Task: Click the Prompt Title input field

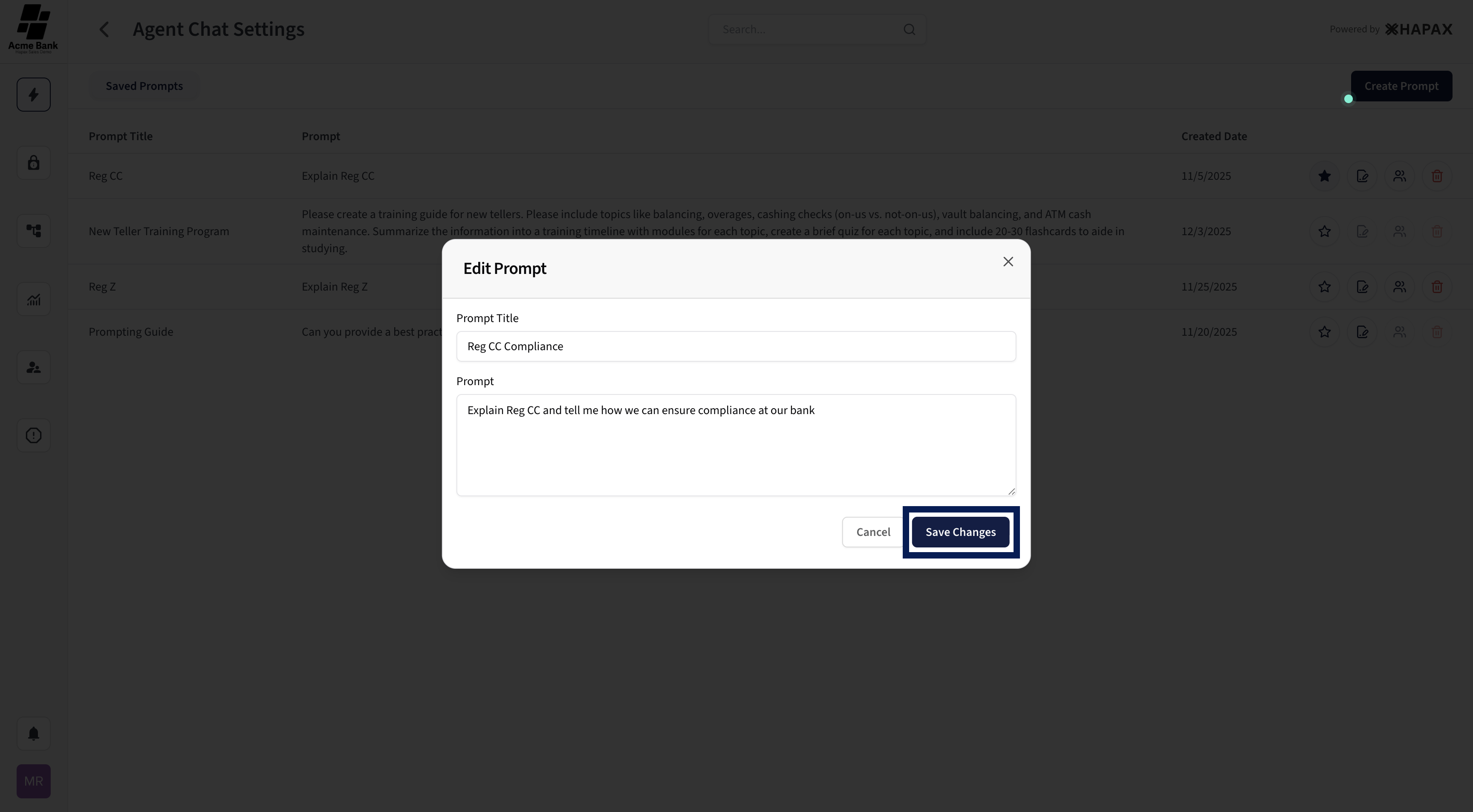Action: tap(736, 346)
